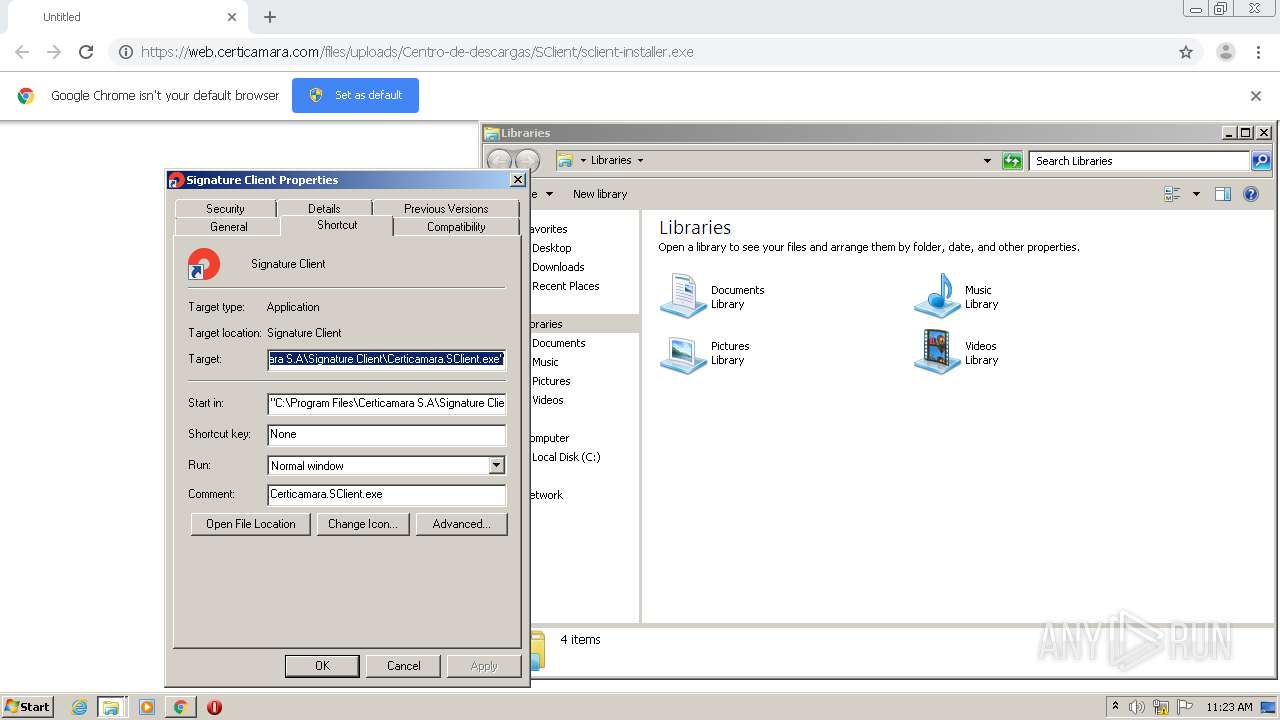1280x720 pixels.
Task: Select Pictures in navigation pane
Action: [x=551, y=381]
